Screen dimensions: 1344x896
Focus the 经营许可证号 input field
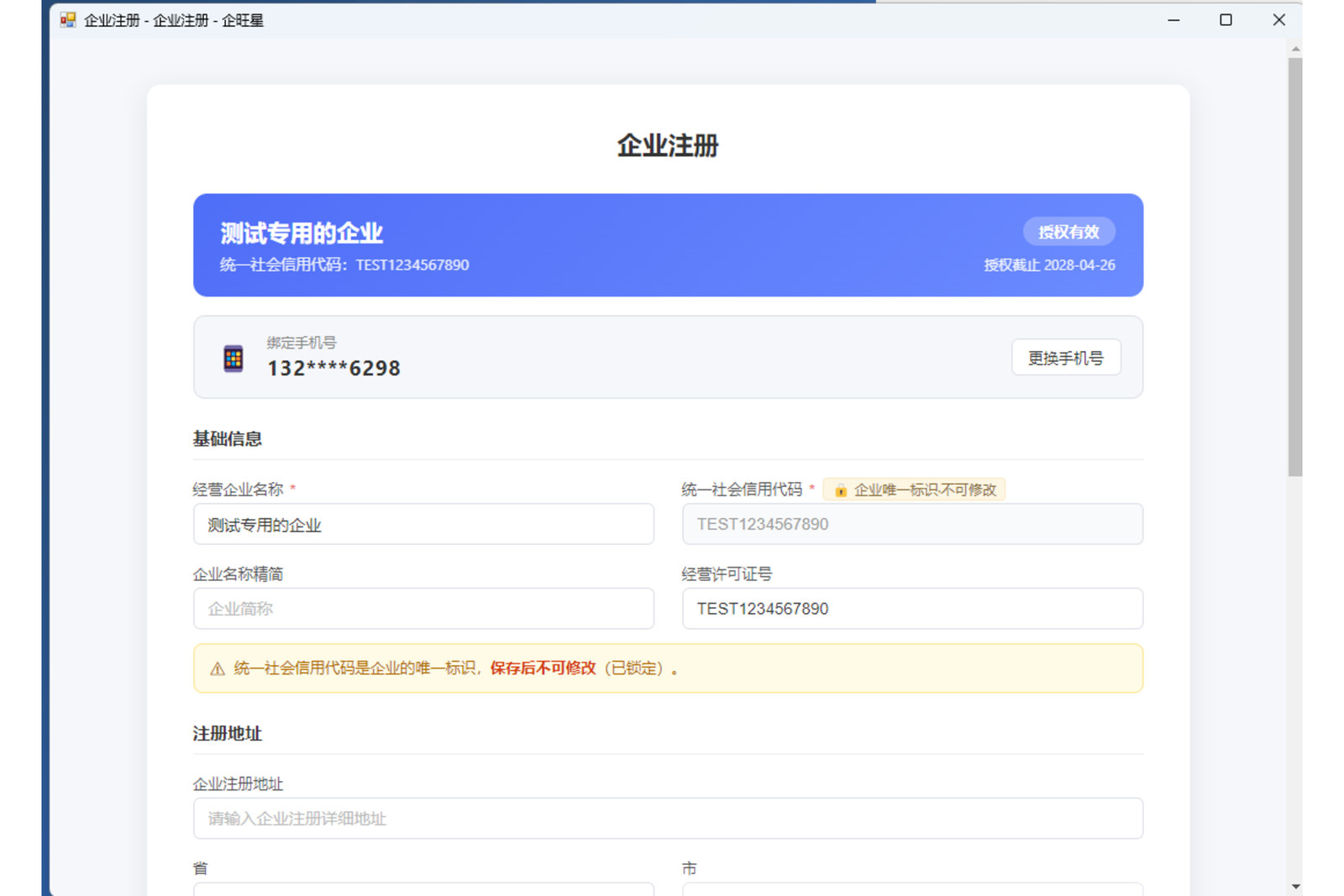point(912,609)
